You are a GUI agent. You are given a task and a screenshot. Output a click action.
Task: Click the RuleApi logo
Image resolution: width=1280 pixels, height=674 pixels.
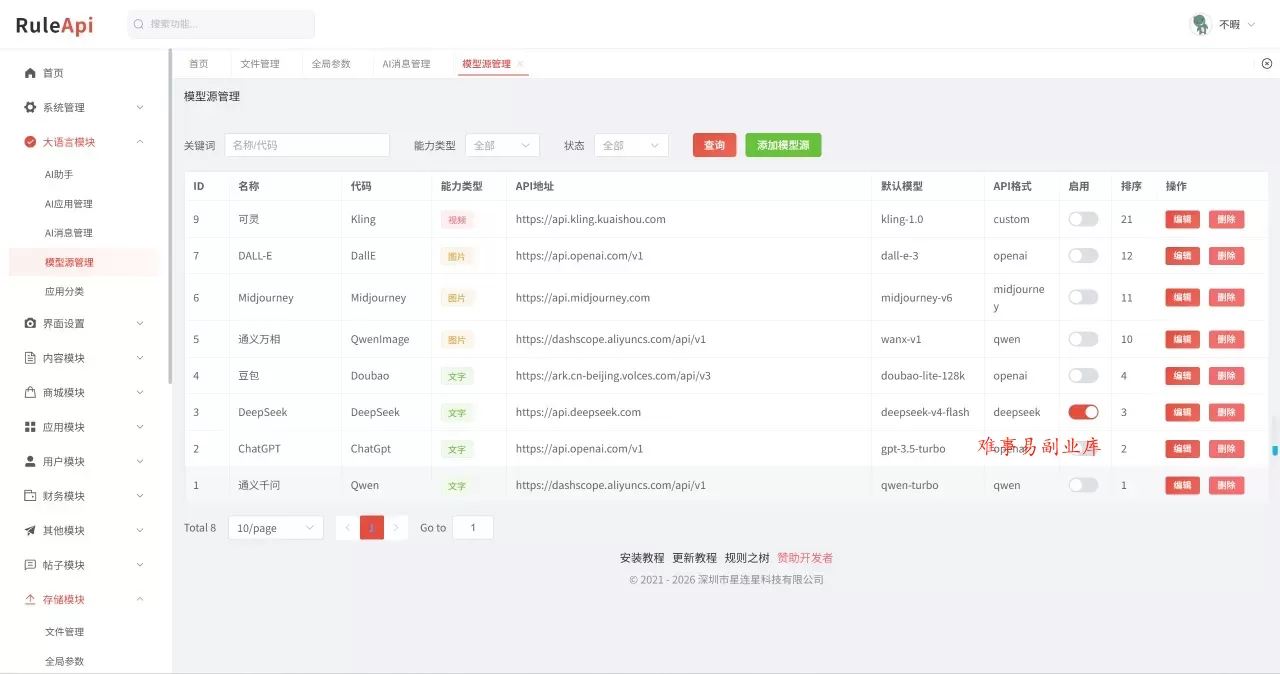pos(54,25)
